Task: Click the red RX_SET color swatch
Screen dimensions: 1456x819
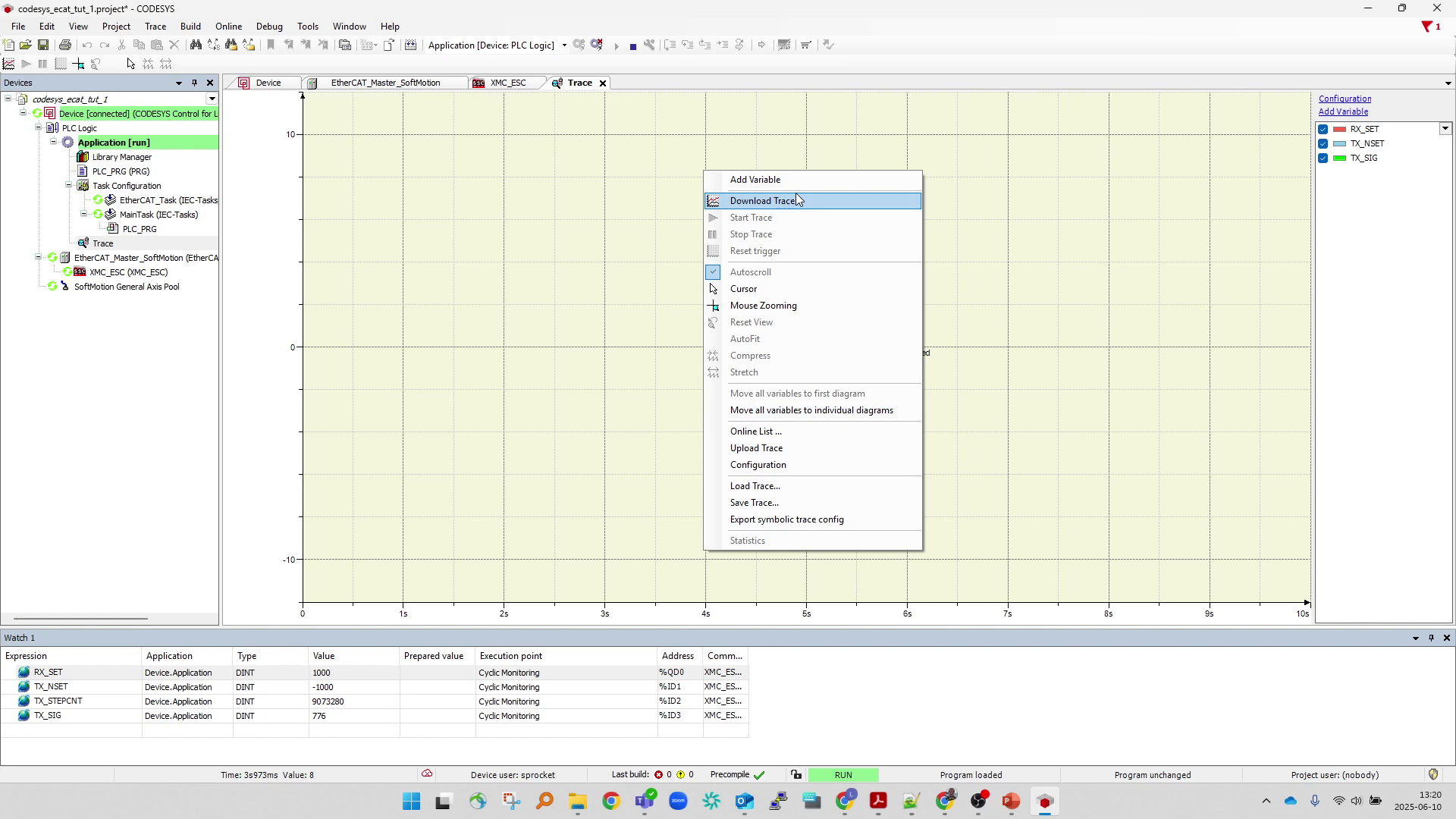Action: [x=1340, y=130]
